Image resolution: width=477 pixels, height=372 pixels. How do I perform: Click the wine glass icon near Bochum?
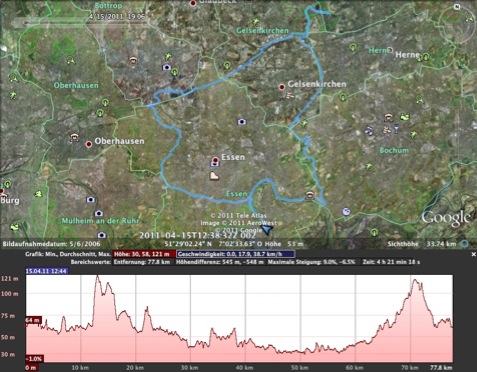click(396, 128)
